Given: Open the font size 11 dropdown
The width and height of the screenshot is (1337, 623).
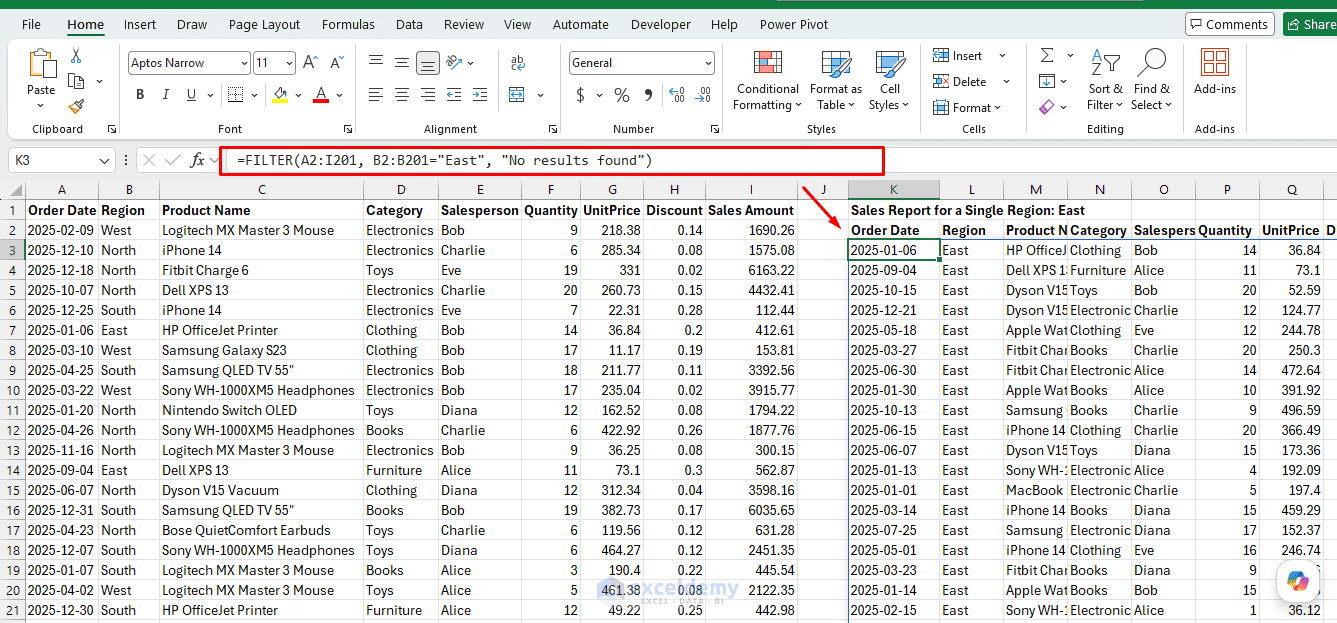Looking at the screenshot, I should [289, 63].
